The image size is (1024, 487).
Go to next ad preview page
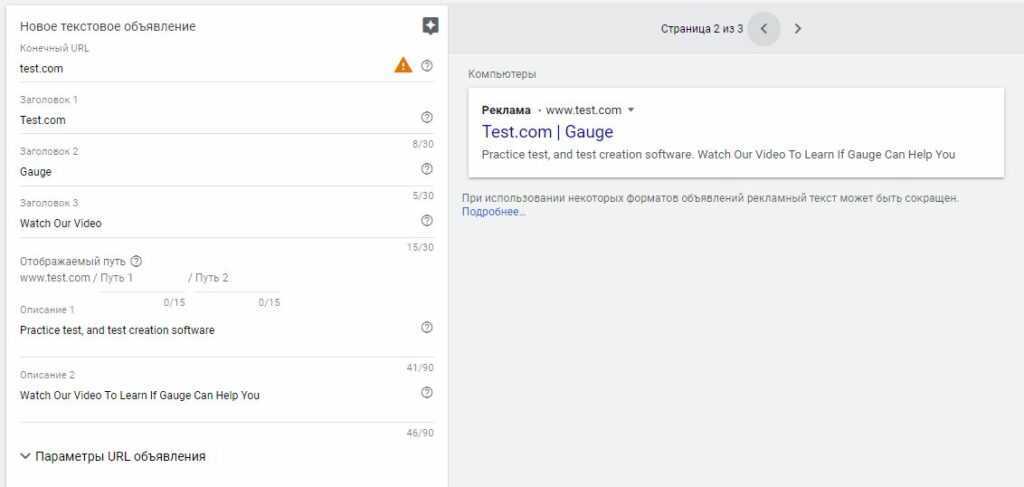tap(798, 29)
